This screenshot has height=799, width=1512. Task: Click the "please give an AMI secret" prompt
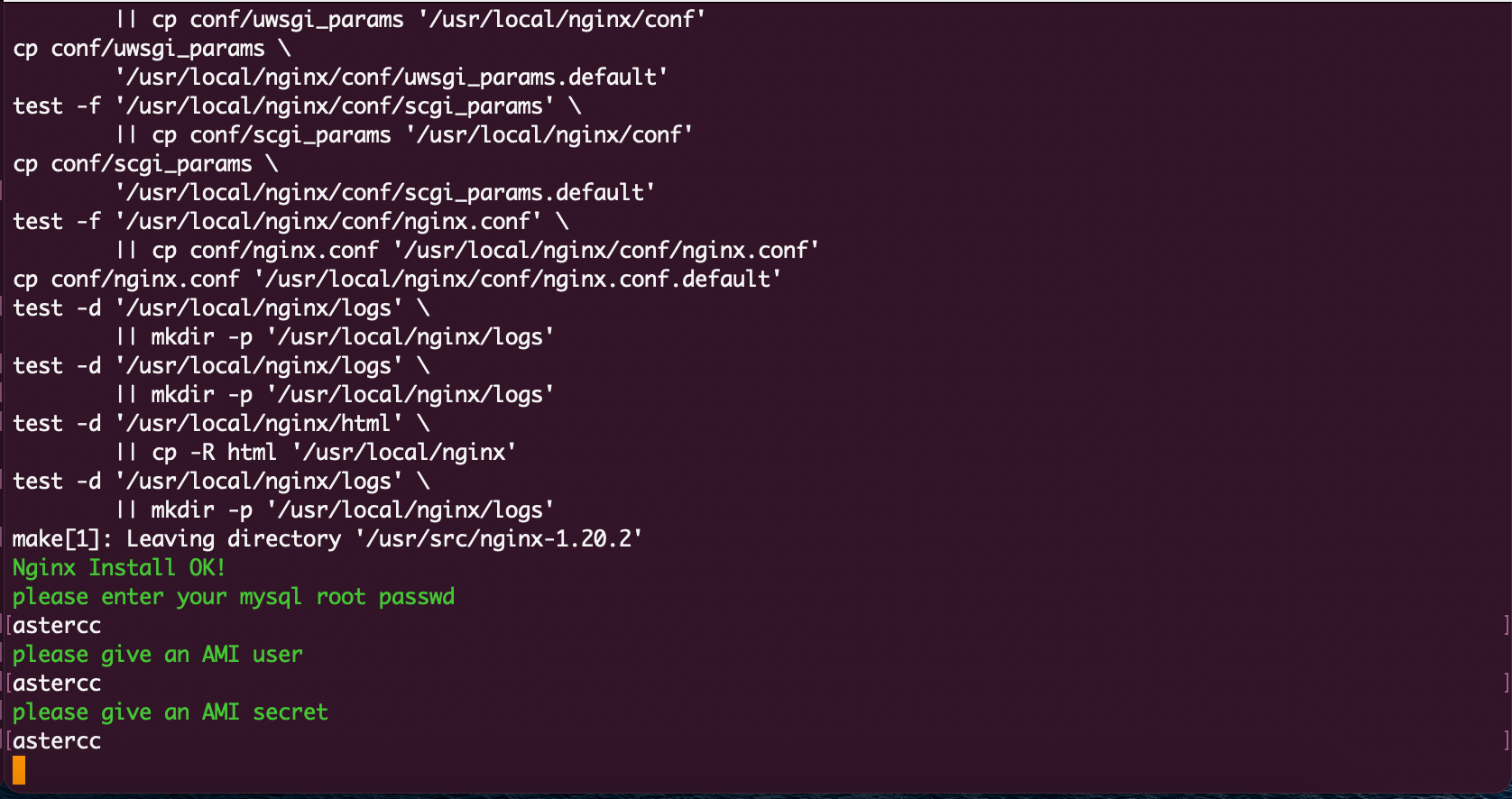pos(171,712)
